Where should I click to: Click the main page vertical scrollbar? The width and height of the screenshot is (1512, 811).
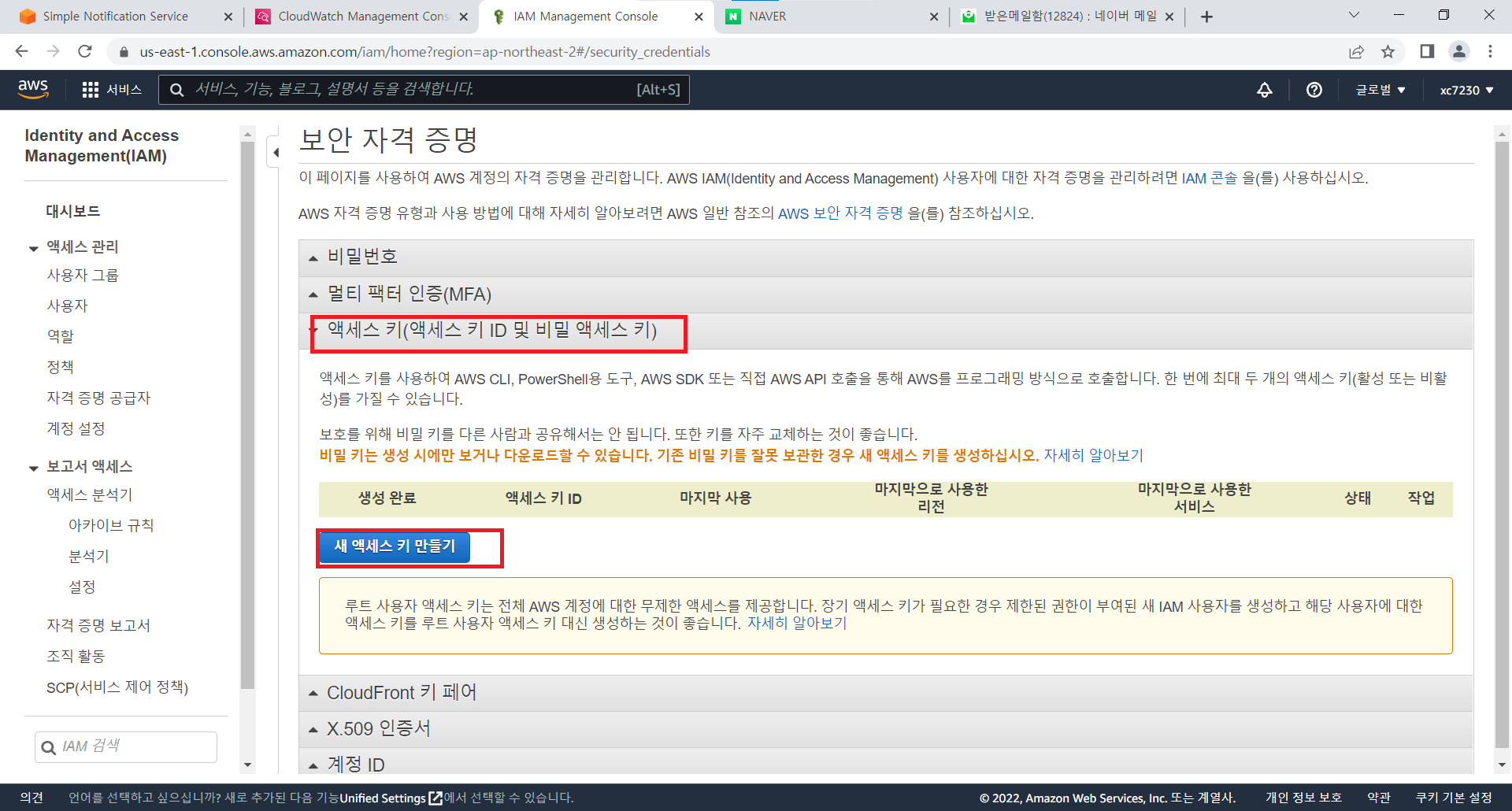point(1502,445)
